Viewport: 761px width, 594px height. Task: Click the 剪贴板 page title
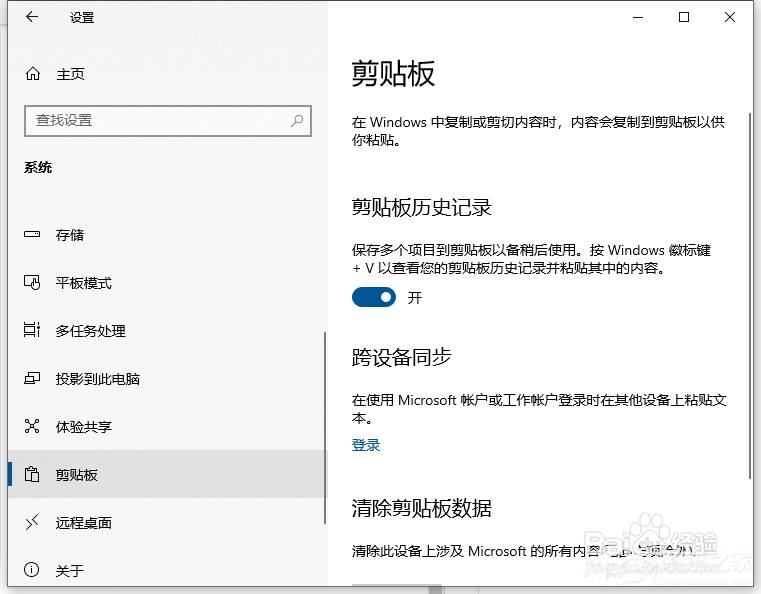(x=393, y=73)
